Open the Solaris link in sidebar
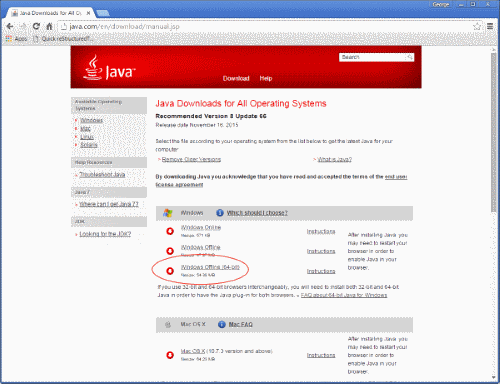 coord(89,145)
